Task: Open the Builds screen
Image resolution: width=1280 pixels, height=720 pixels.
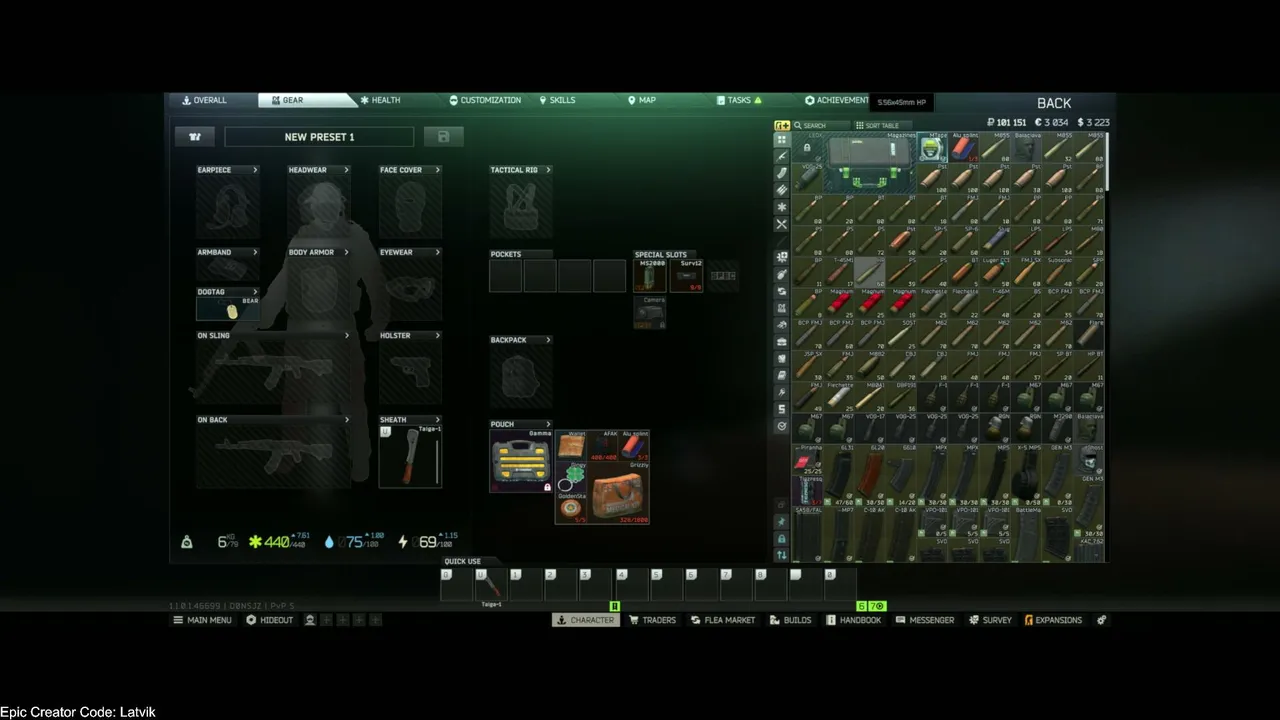Action: [x=791, y=620]
